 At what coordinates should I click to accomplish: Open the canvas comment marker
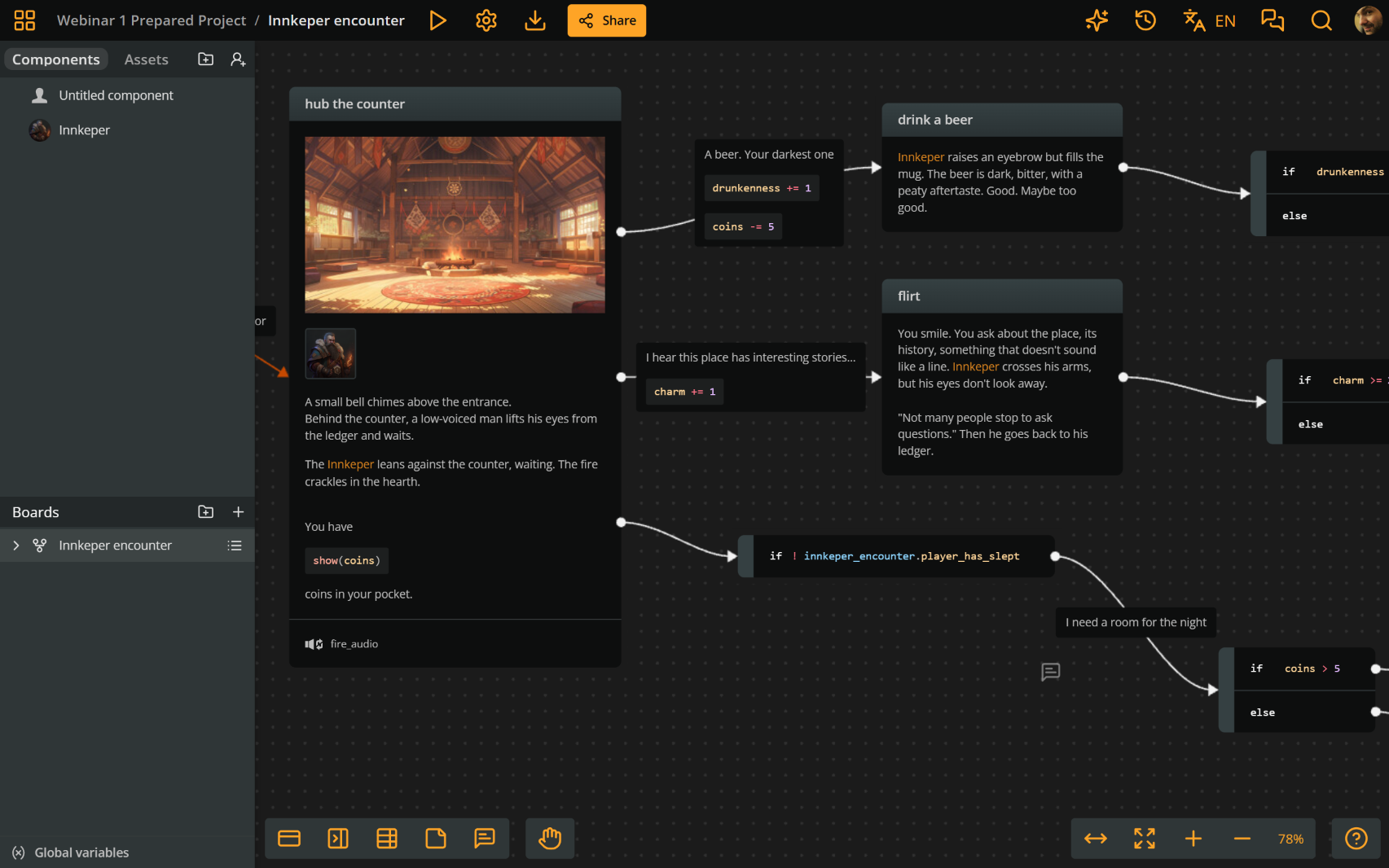click(1051, 672)
